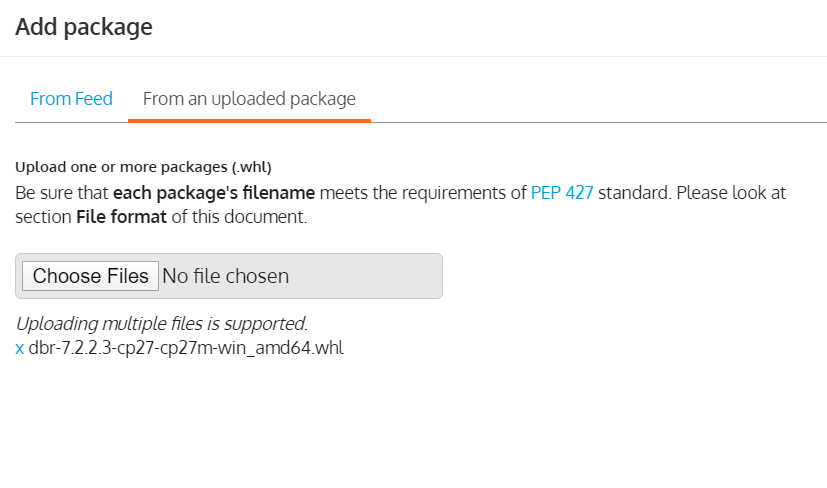This screenshot has width=827, height=488.
Task: Click empty grey area of file input box
Action: coord(370,276)
